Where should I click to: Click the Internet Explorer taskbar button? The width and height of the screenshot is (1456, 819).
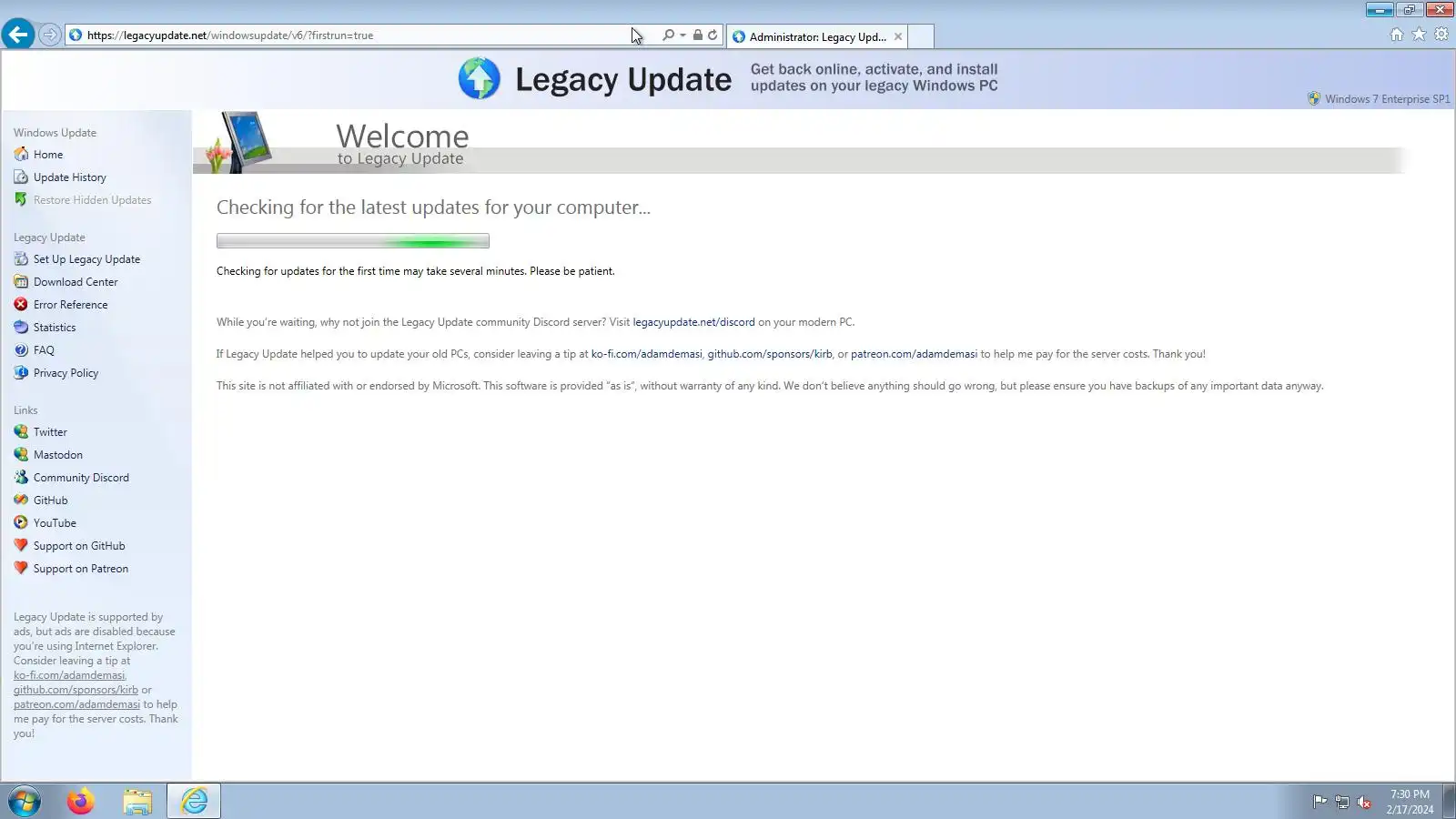click(x=194, y=802)
